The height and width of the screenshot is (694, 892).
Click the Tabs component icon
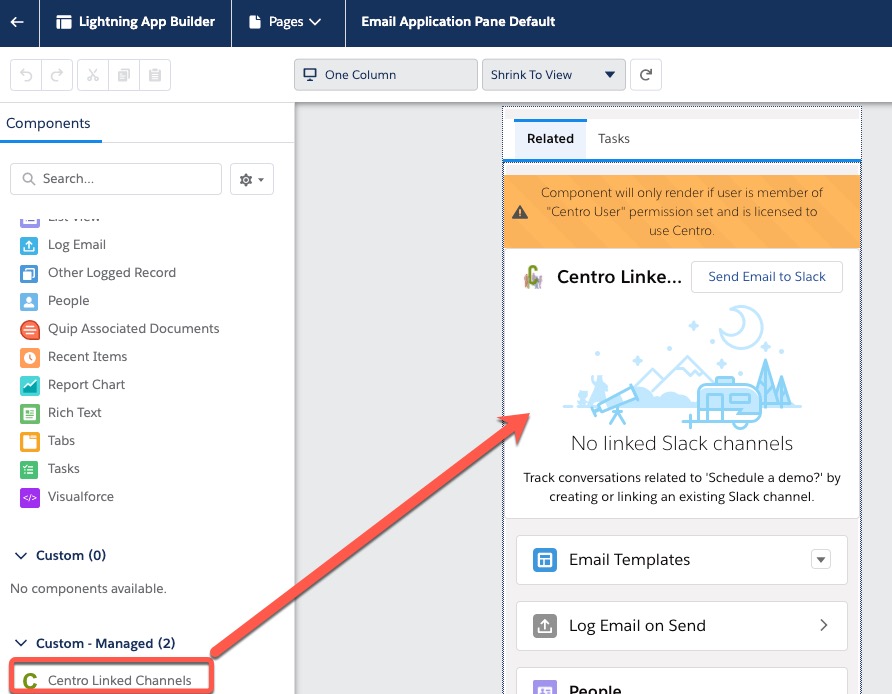[30, 441]
